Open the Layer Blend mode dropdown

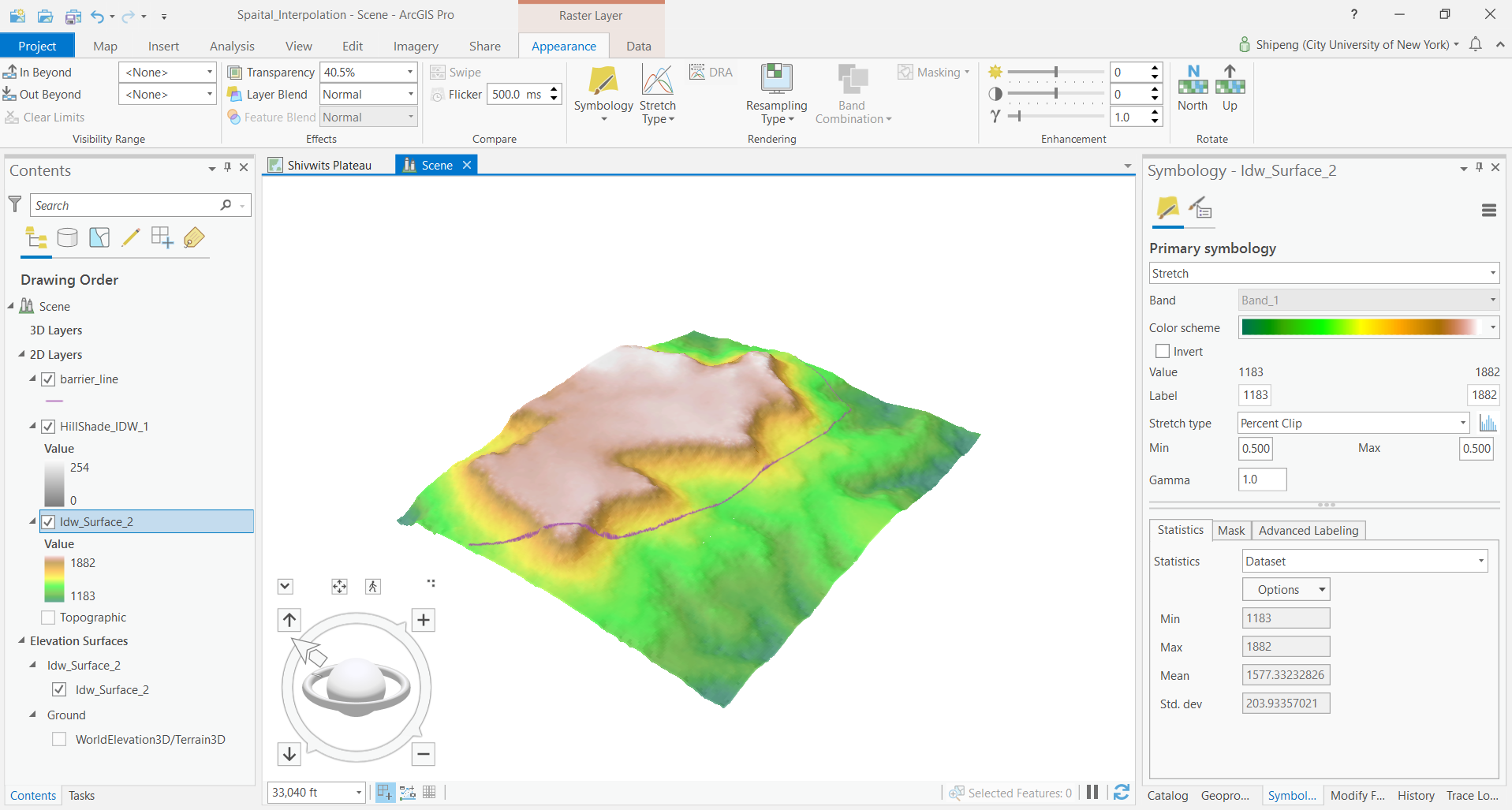pyautogui.click(x=368, y=95)
